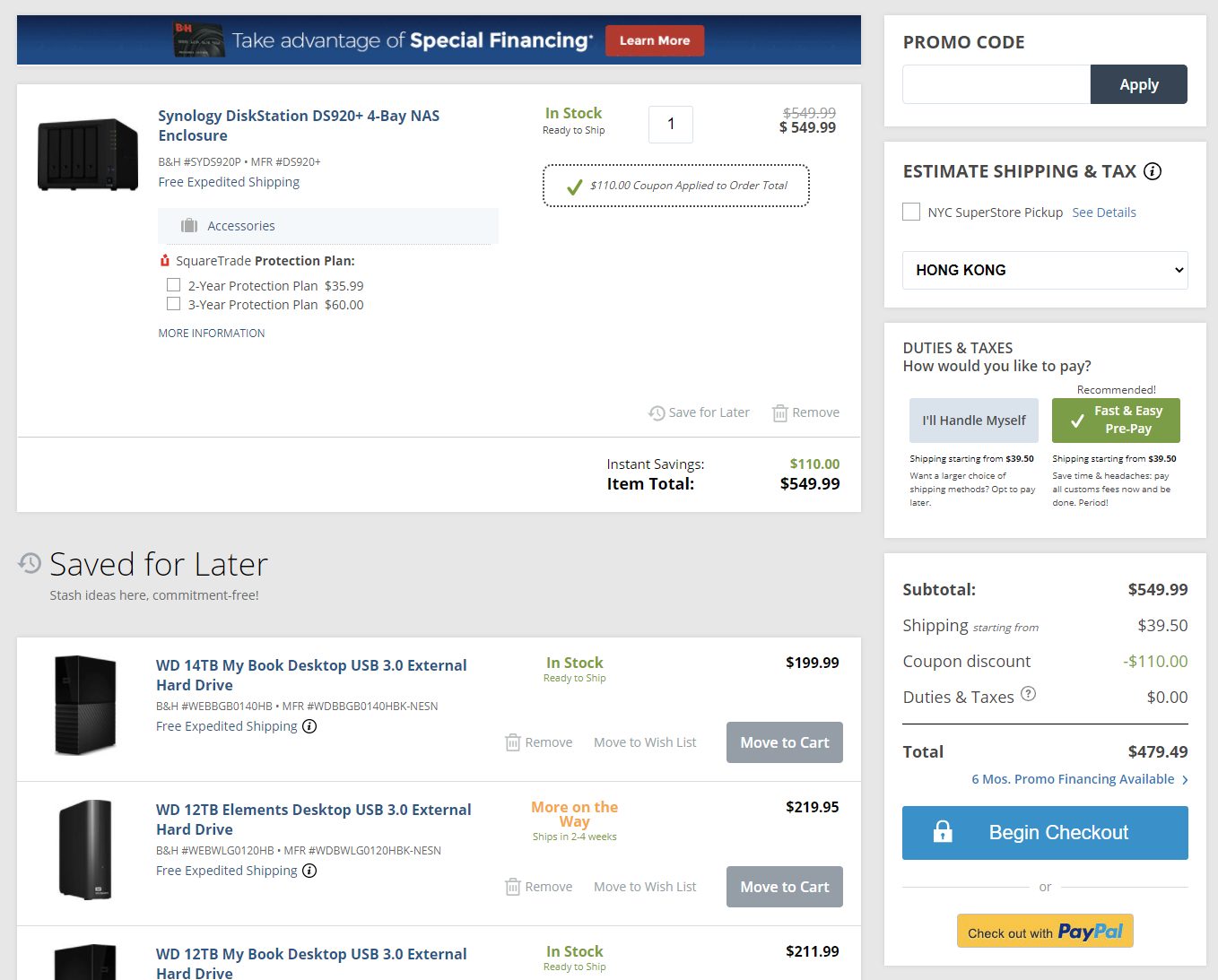Open WD 14TB My Book Desktop product link
The image size is (1218, 980).
pos(311,675)
